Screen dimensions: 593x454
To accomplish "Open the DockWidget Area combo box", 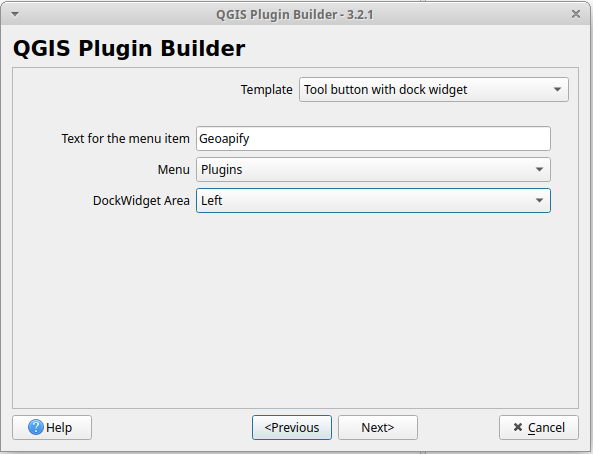I will (x=373, y=201).
